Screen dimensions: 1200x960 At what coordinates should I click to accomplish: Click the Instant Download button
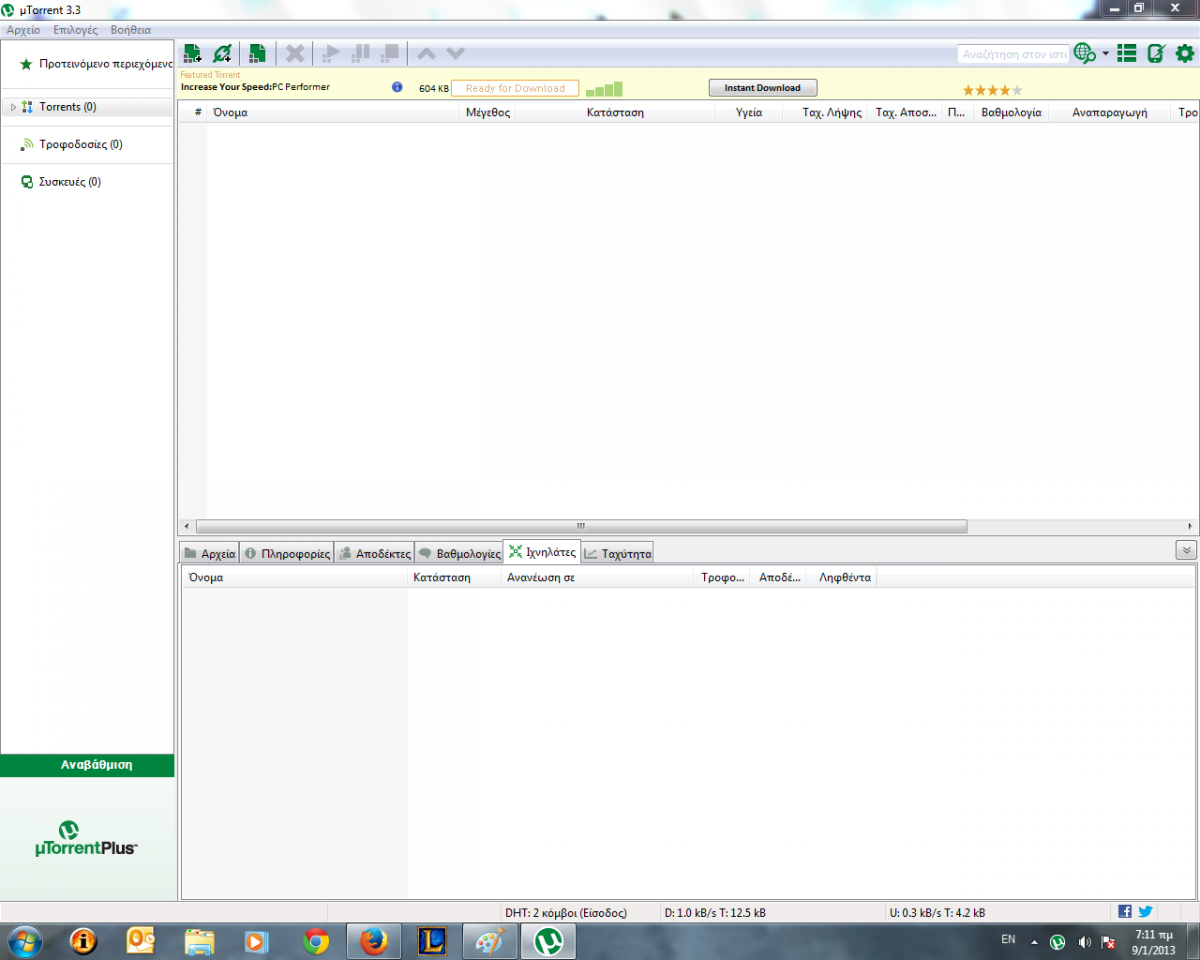click(x=763, y=88)
